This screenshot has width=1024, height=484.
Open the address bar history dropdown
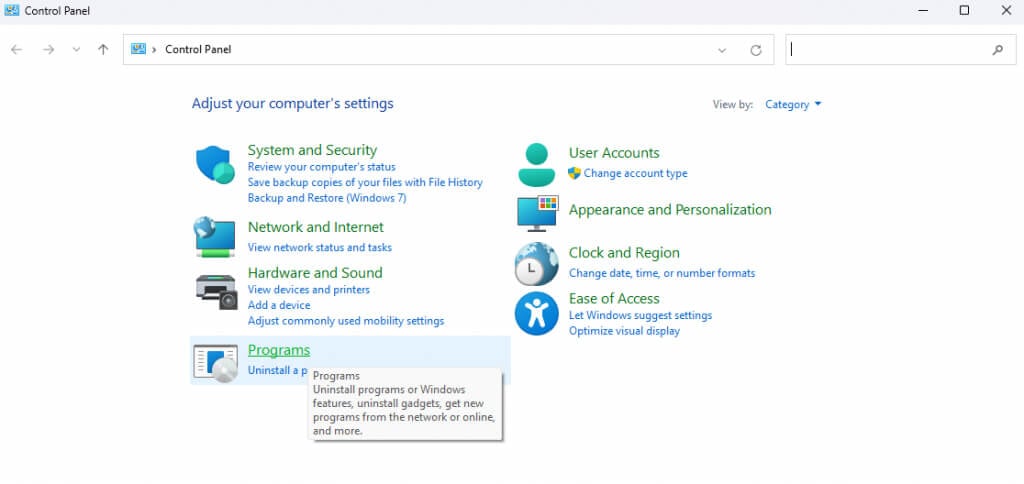click(x=722, y=50)
